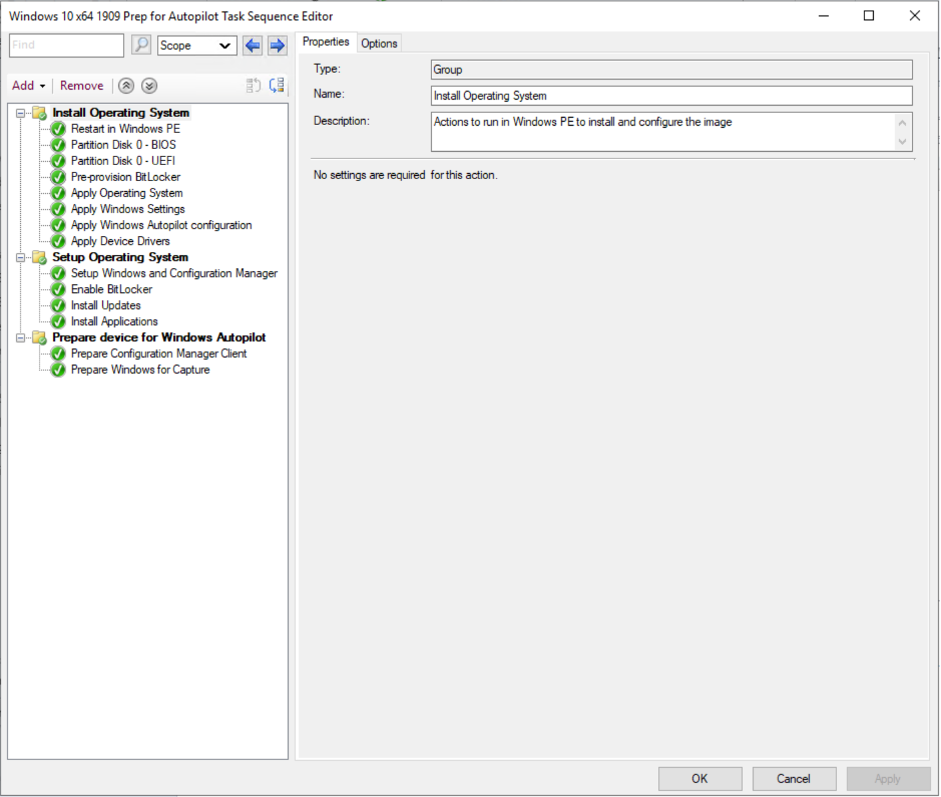The width and height of the screenshot is (941, 797).
Task: Open the Add dropdown menu
Action: tap(27, 86)
